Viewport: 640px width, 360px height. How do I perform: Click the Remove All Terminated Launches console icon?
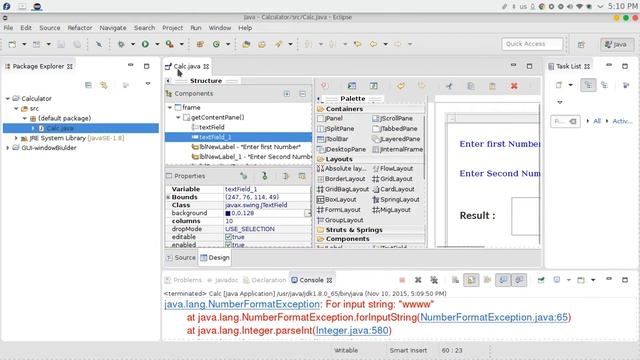pos(434,280)
